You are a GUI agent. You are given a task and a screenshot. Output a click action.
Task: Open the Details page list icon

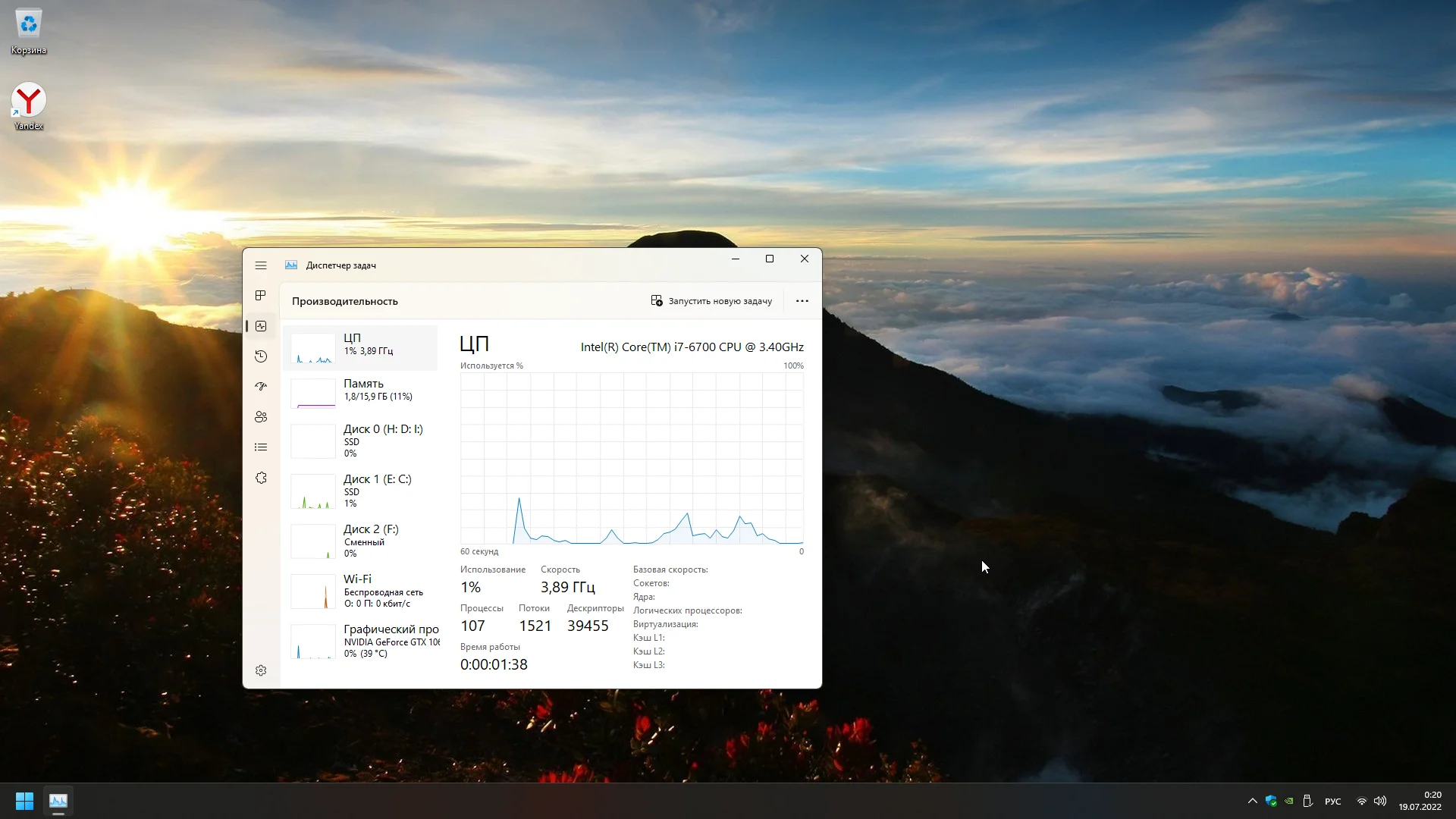pos(261,447)
